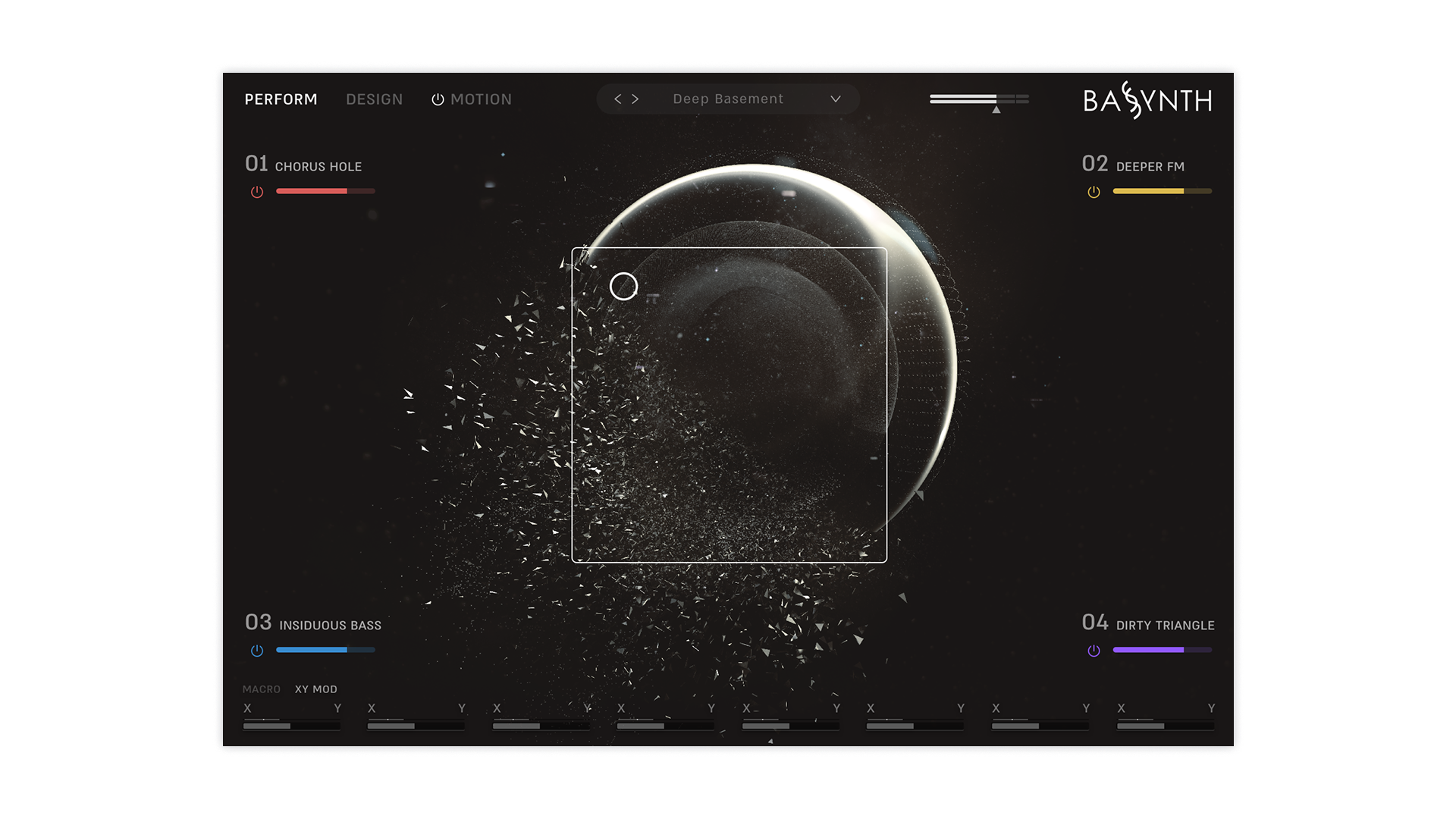Image resolution: width=1456 pixels, height=819 pixels.
Task: Click the Motion power icon
Action: pos(438,99)
